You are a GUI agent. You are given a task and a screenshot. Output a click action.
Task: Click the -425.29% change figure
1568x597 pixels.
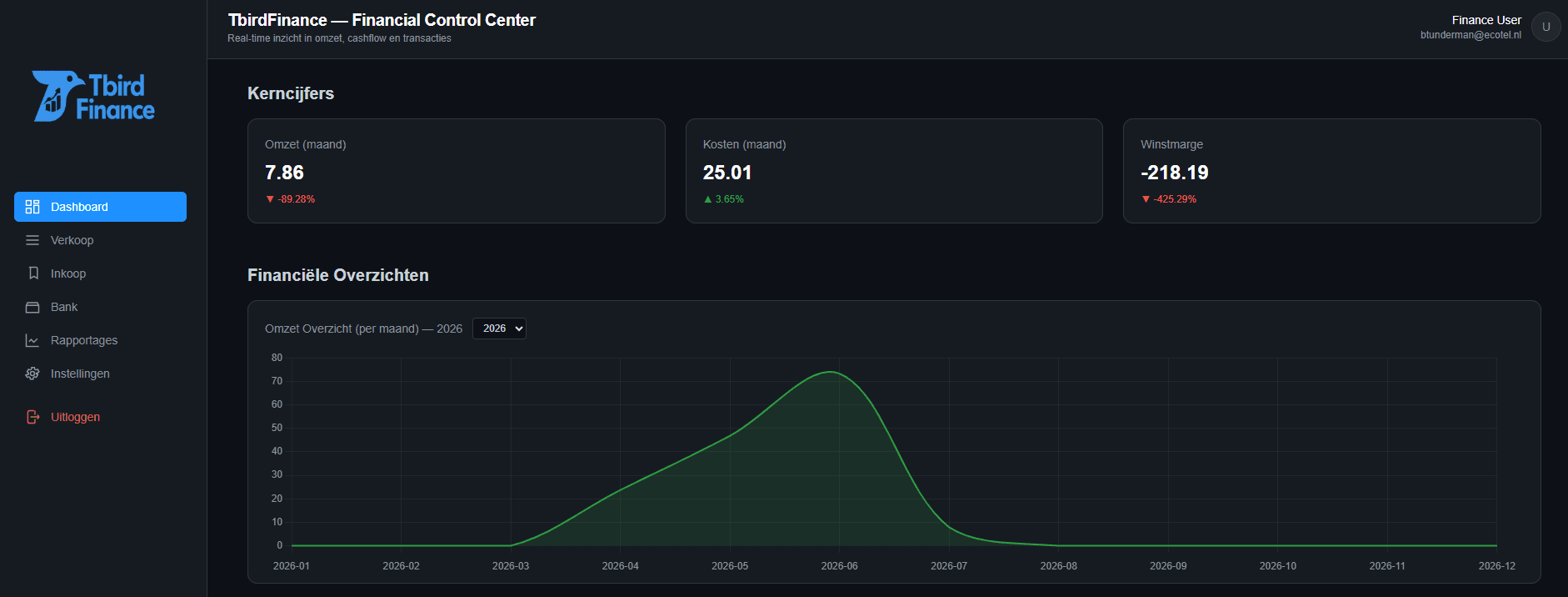coord(1175,199)
